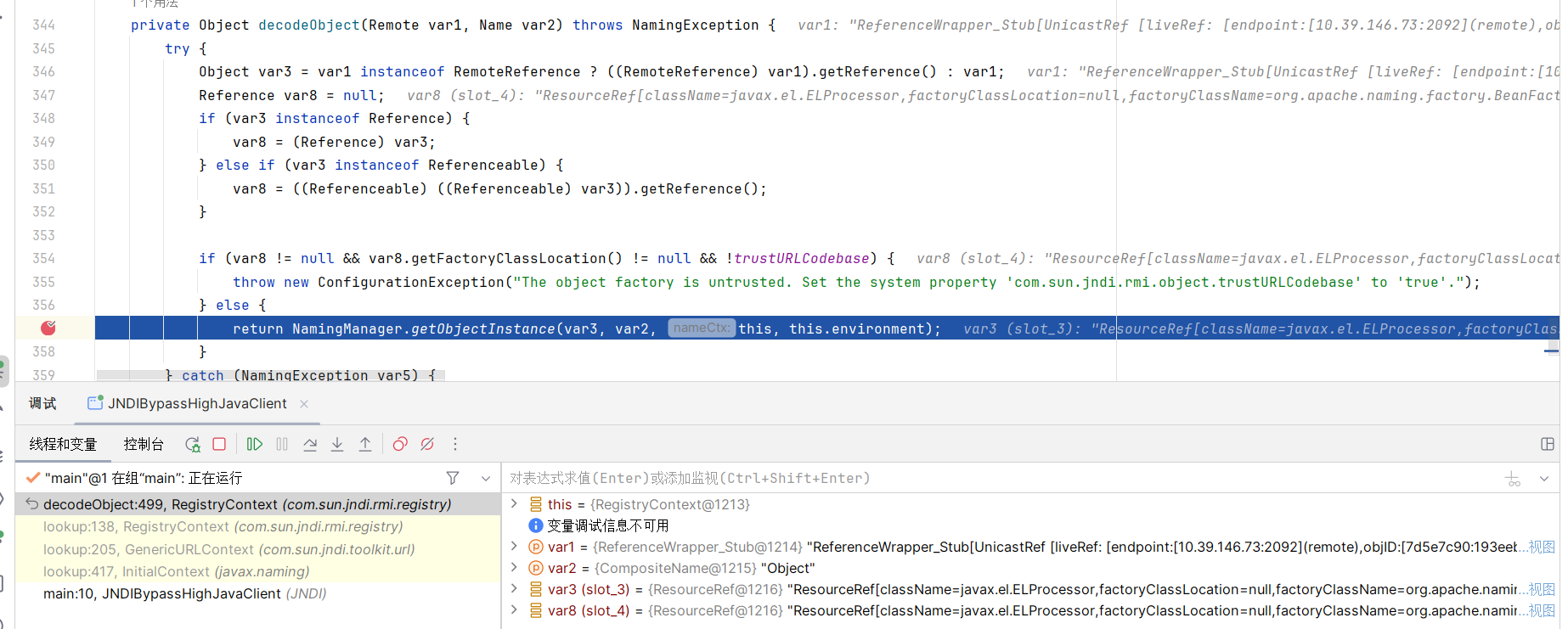This screenshot has width=1568, height=629.
Task: Toggle breakpoint on the return NamingManager line
Action: [48, 328]
